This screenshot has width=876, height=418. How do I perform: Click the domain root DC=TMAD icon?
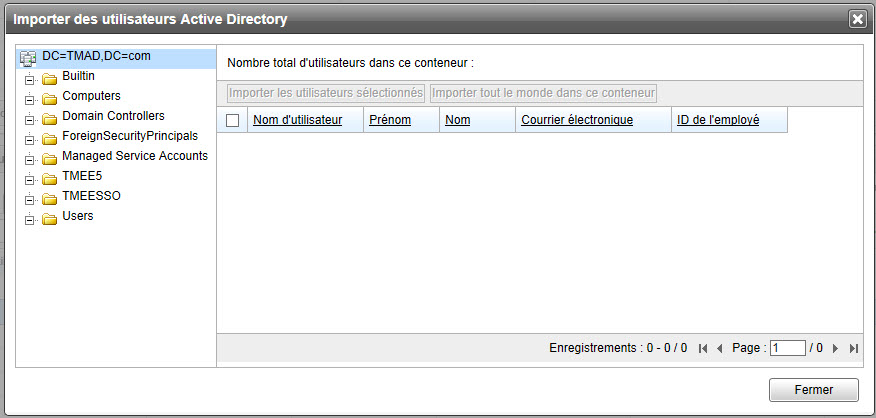coord(28,59)
